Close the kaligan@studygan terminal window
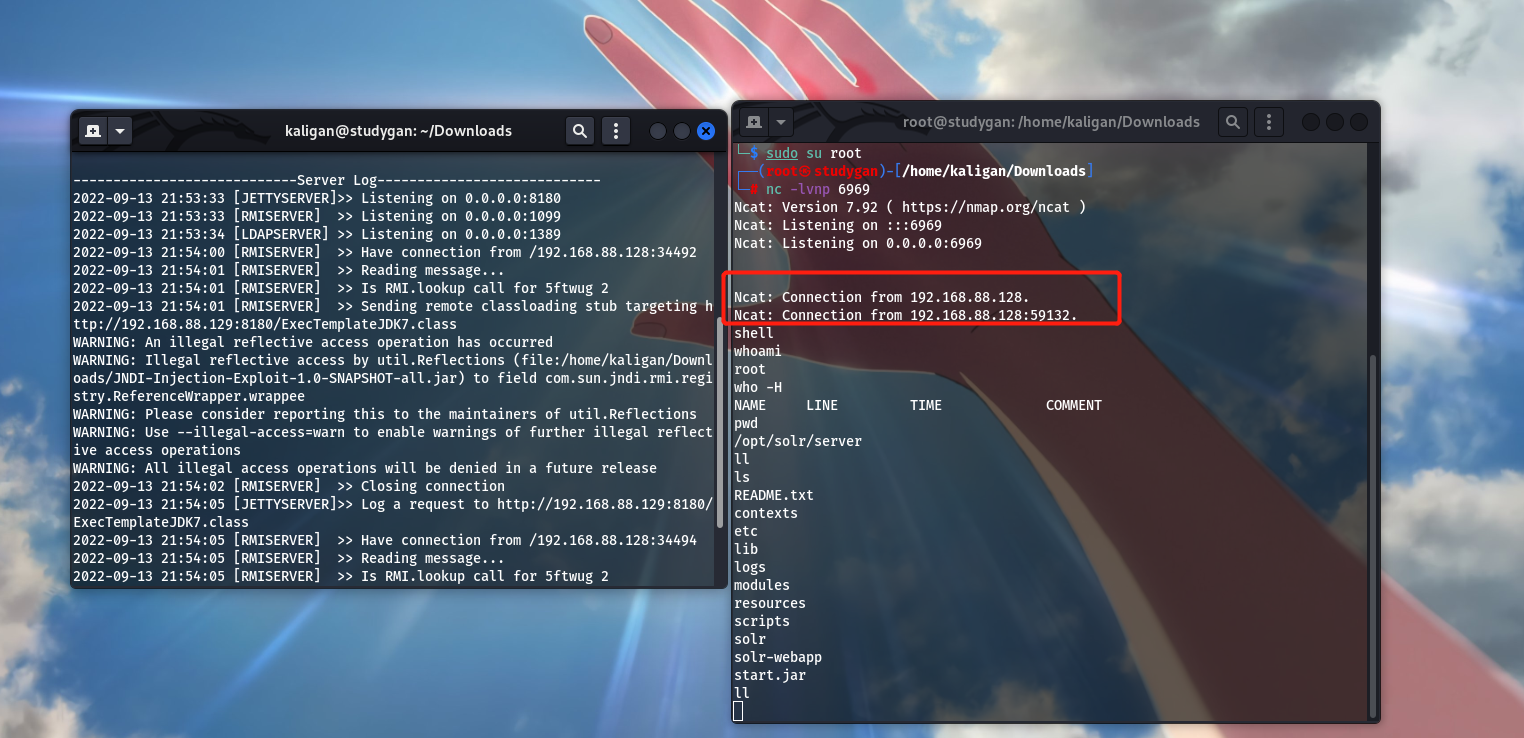The width and height of the screenshot is (1524, 738). (706, 131)
